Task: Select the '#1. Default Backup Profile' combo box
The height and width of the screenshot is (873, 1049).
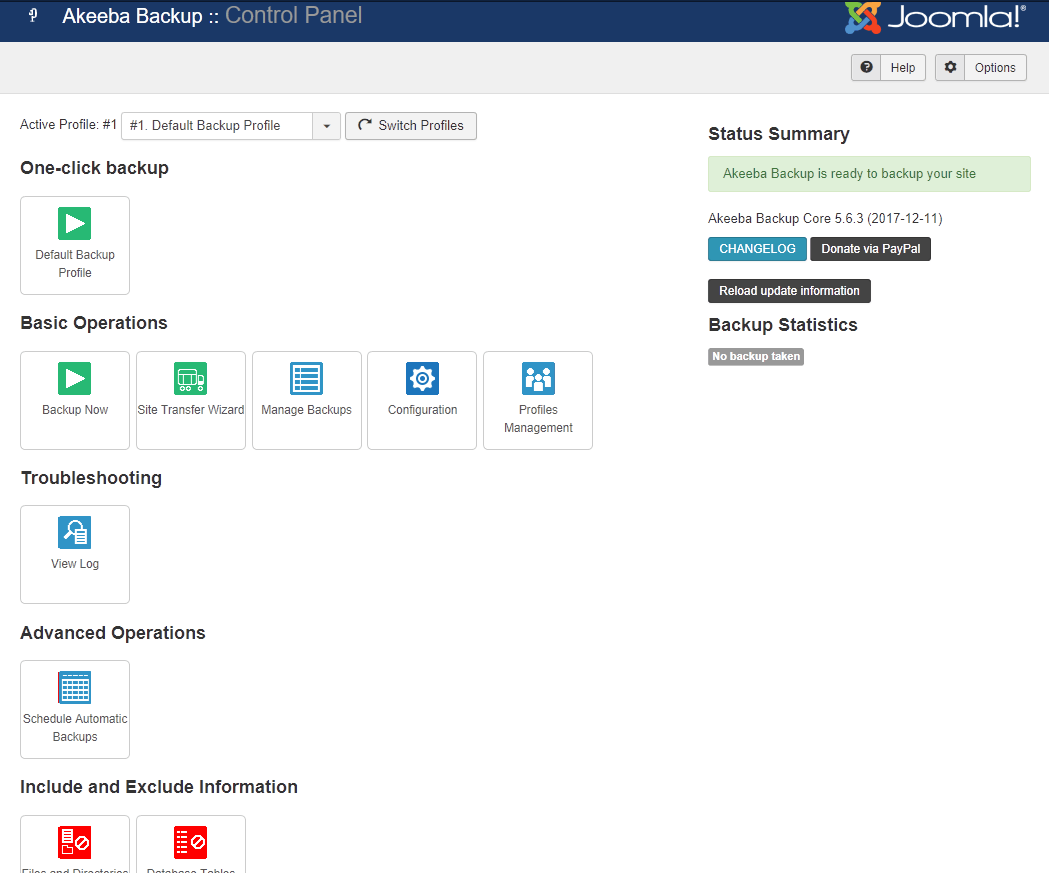Action: 231,126
